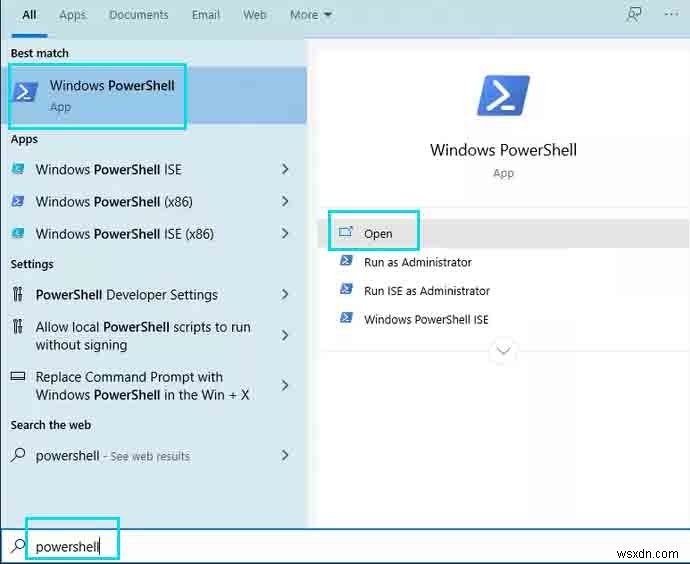Expand Windows PowerShell ISE (x86) result arrow
Image resolution: width=690 pixels, height=564 pixels.
point(285,233)
